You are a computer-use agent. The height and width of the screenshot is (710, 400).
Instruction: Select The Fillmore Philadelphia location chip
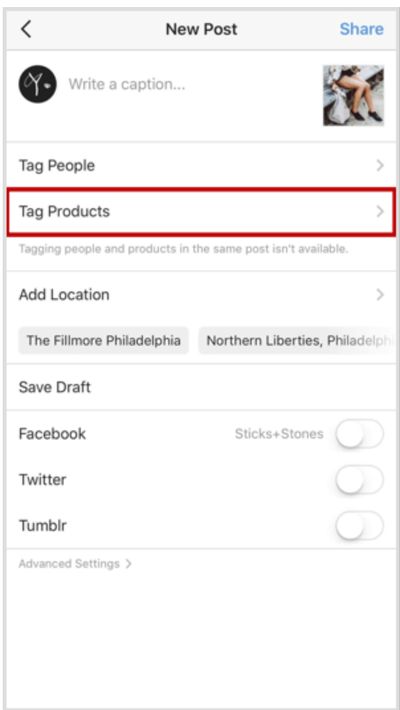pos(103,341)
